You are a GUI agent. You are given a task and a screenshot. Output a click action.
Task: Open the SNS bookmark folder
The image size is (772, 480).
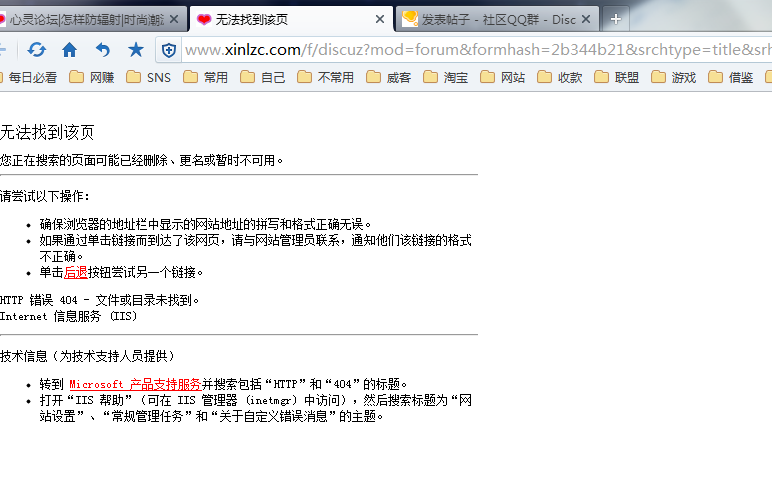[x=149, y=78]
